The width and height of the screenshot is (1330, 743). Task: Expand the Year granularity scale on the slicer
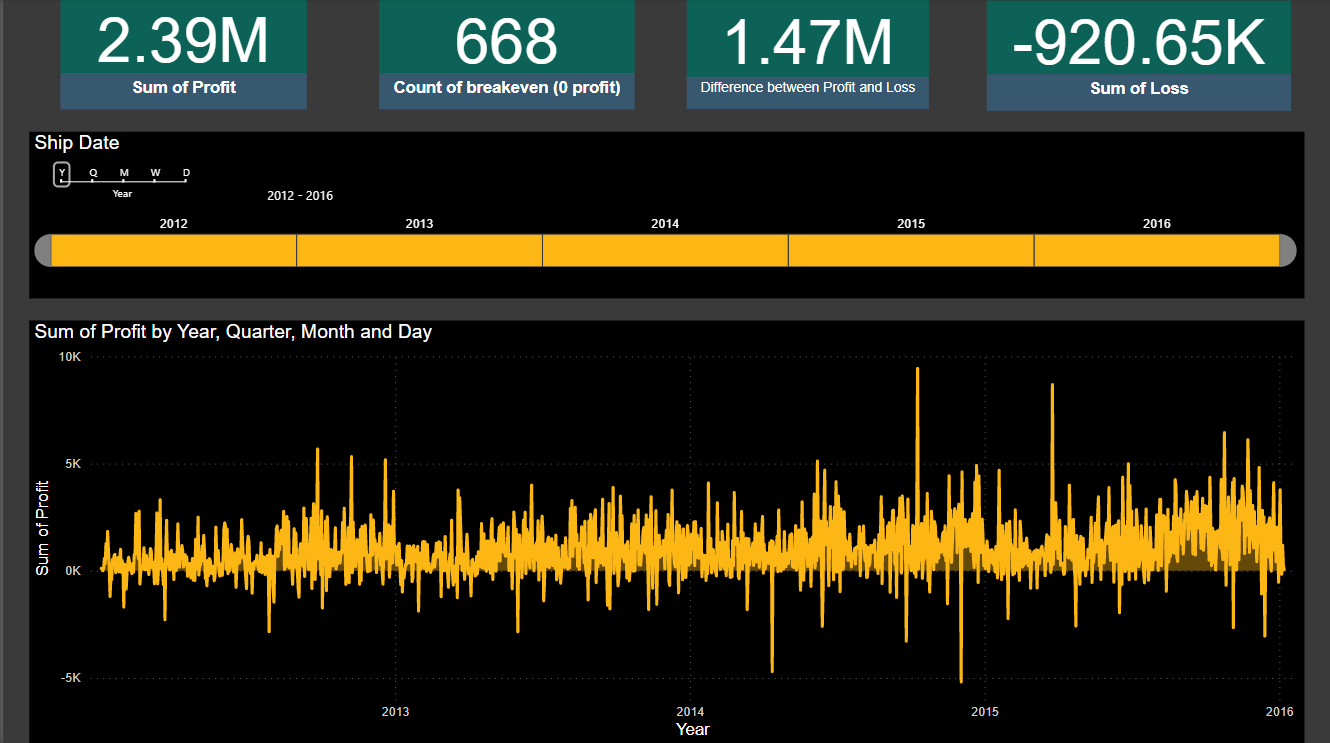(122, 193)
